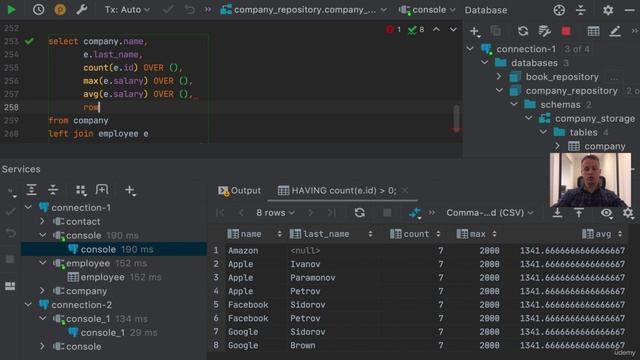Collapse the schemas folder
Image resolution: width=640 pixels, height=360 pixels.
coord(514,104)
